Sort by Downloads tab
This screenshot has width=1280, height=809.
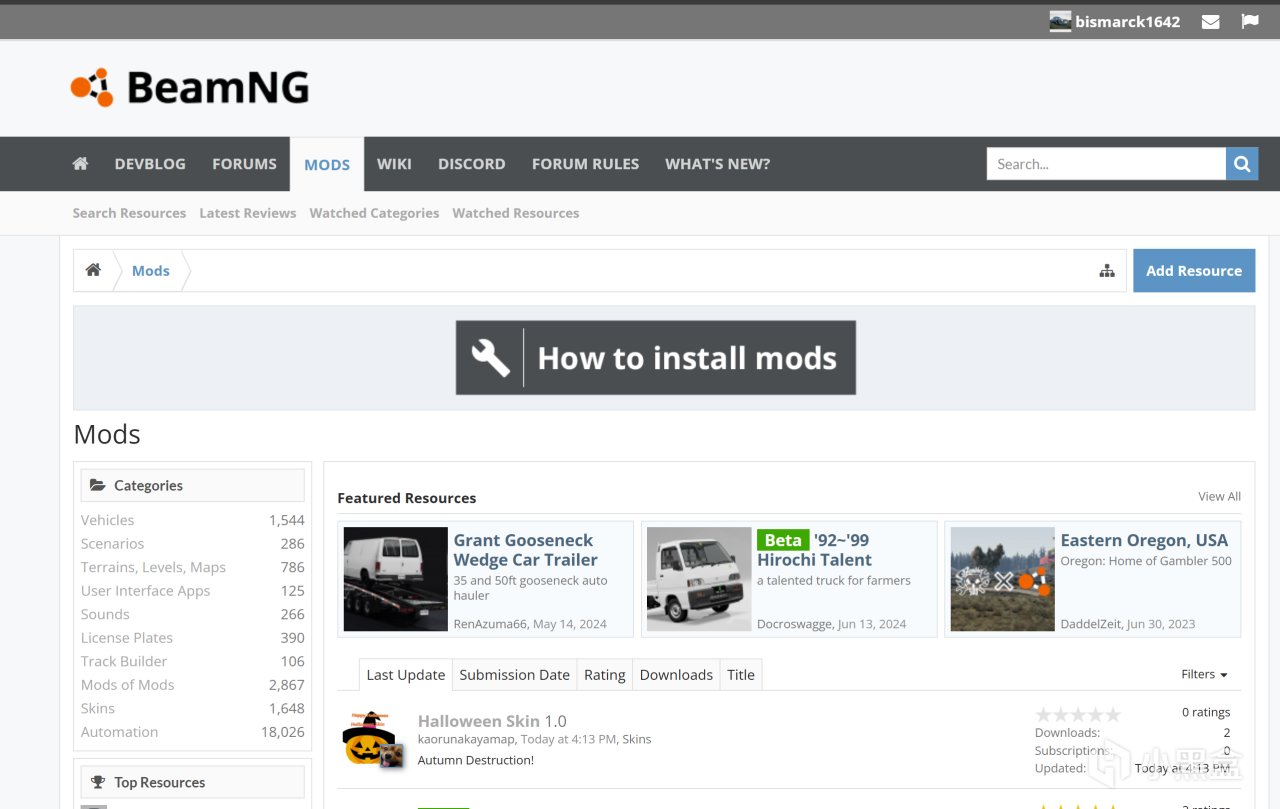tap(676, 675)
